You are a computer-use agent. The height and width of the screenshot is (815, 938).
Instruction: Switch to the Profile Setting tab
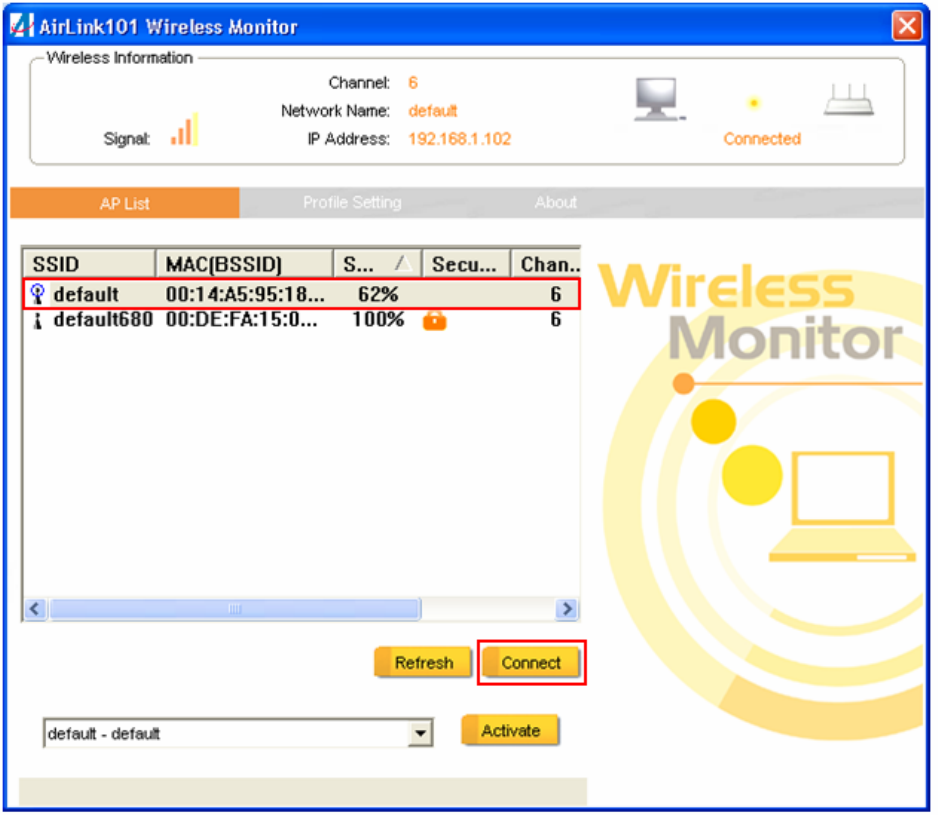pos(352,202)
